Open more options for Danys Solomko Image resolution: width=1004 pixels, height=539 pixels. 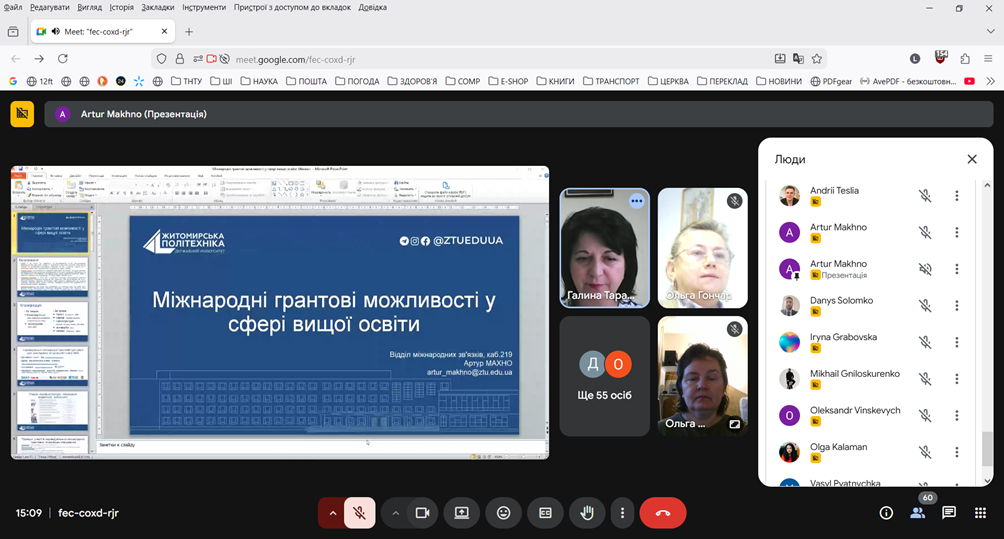(956, 306)
